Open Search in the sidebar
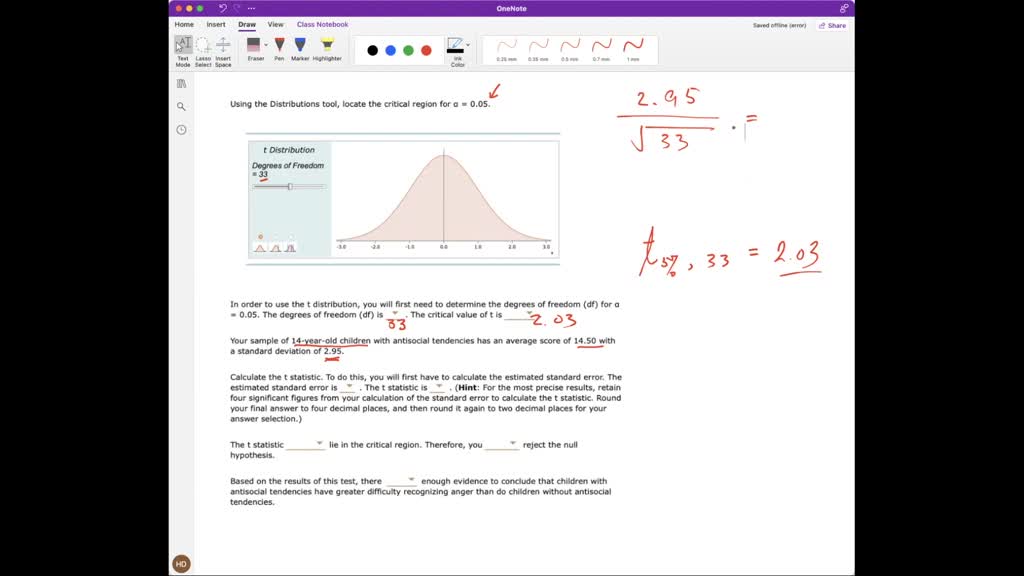 pos(181,104)
